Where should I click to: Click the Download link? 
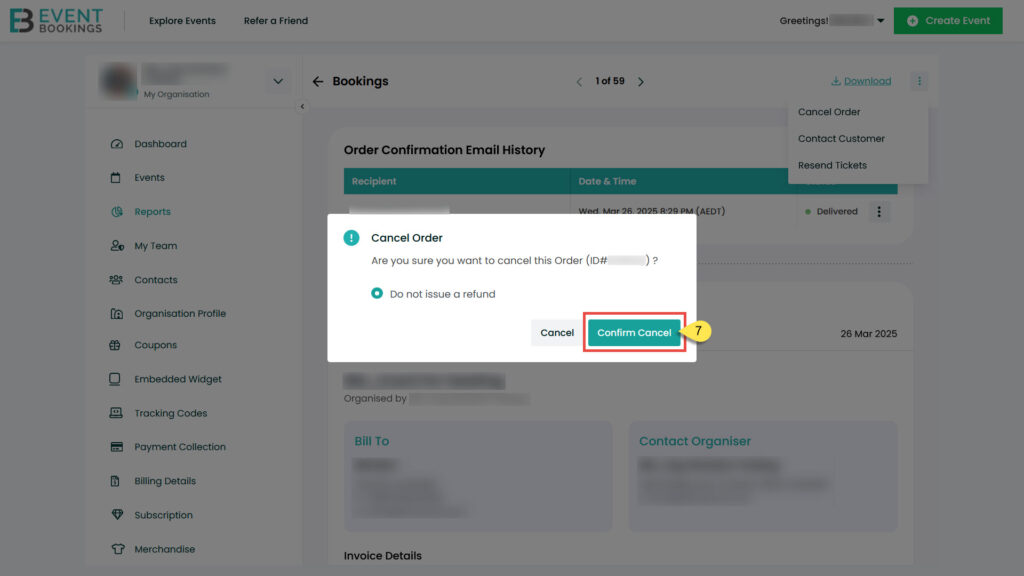[861, 81]
